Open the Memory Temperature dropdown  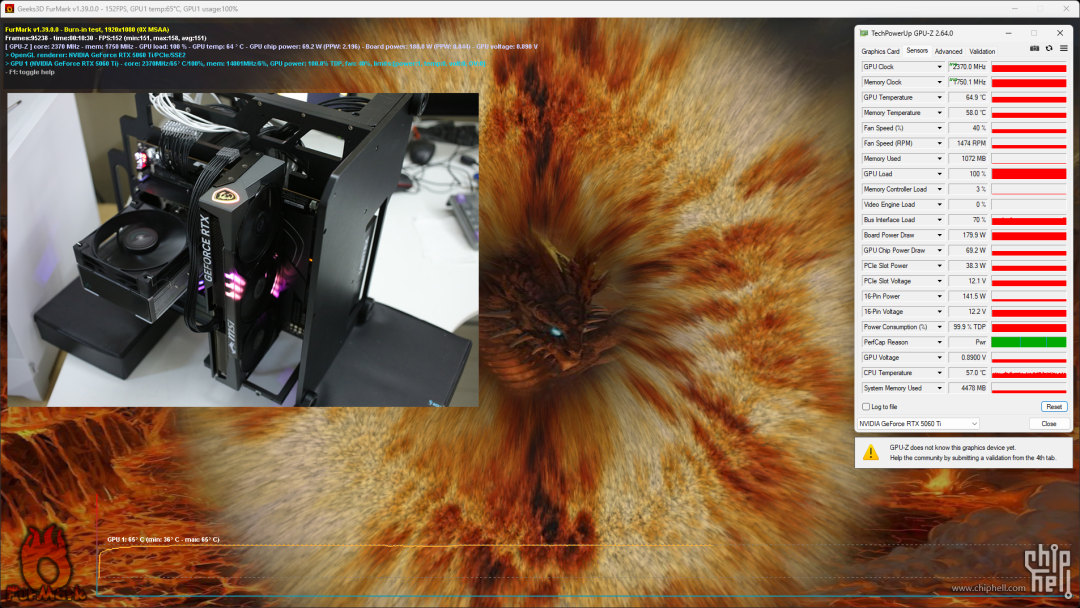click(x=939, y=113)
